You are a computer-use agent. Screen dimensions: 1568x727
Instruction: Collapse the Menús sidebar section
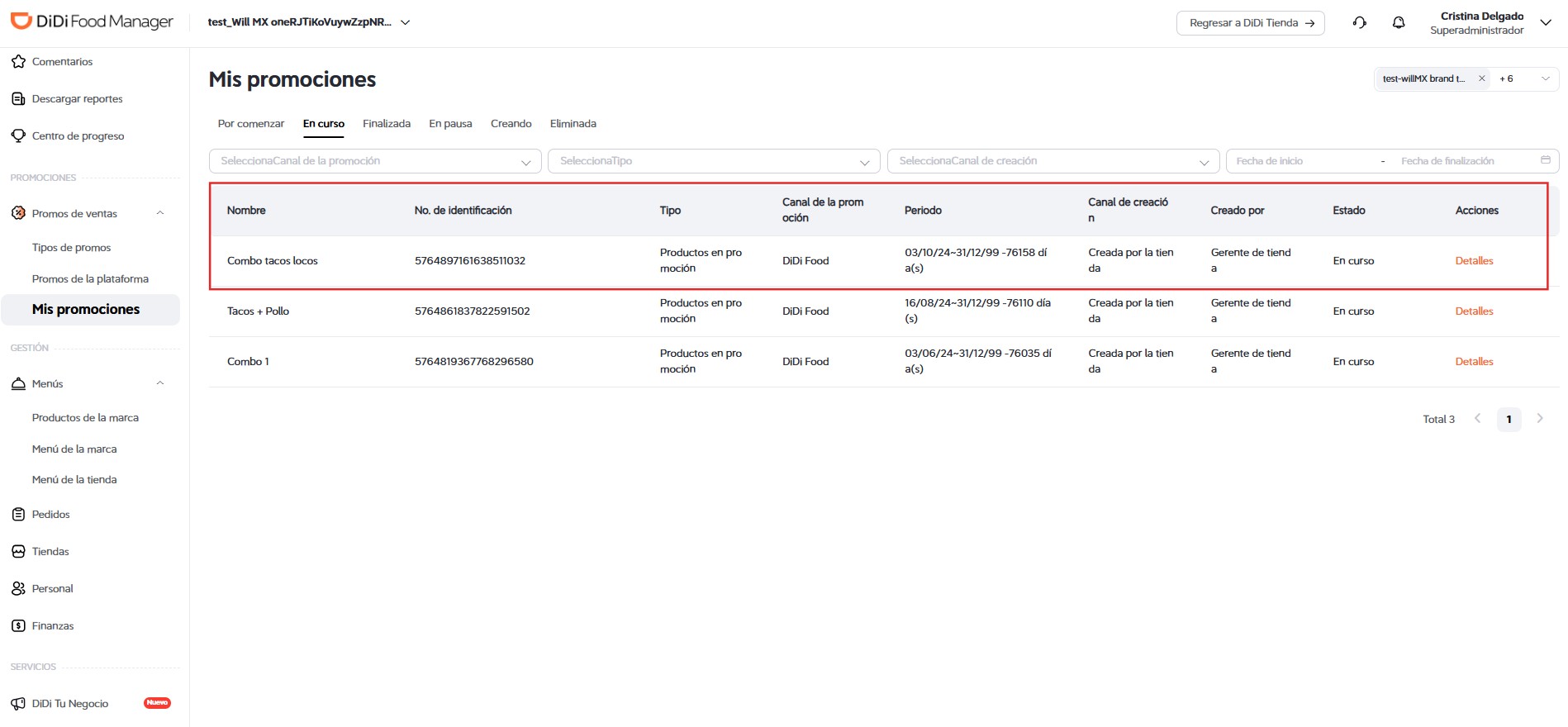click(x=160, y=383)
